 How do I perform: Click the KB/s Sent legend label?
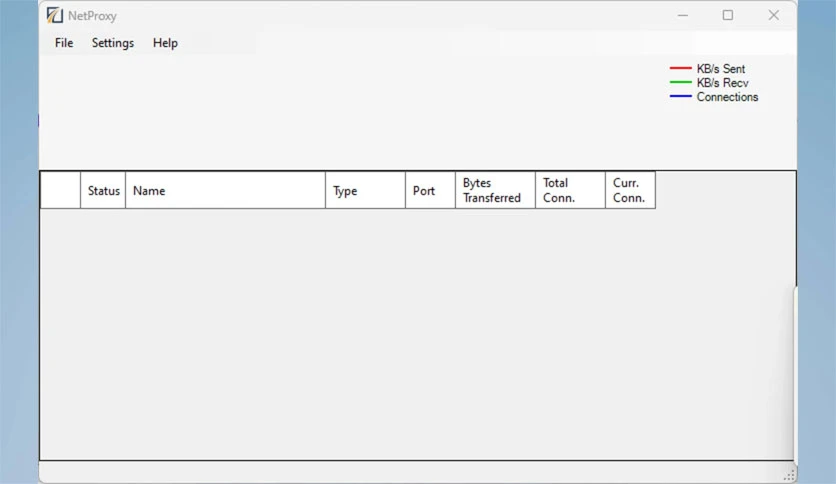[x=720, y=69]
